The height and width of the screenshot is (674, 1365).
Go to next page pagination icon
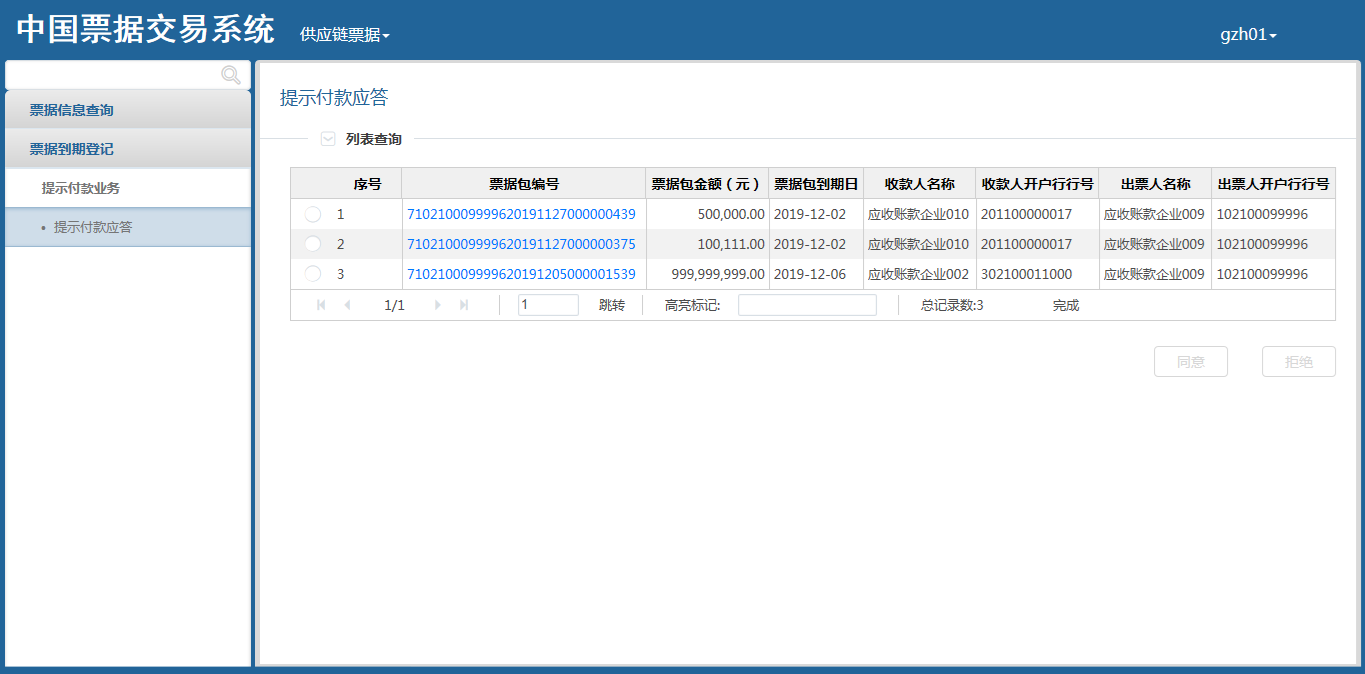click(x=438, y=305)
